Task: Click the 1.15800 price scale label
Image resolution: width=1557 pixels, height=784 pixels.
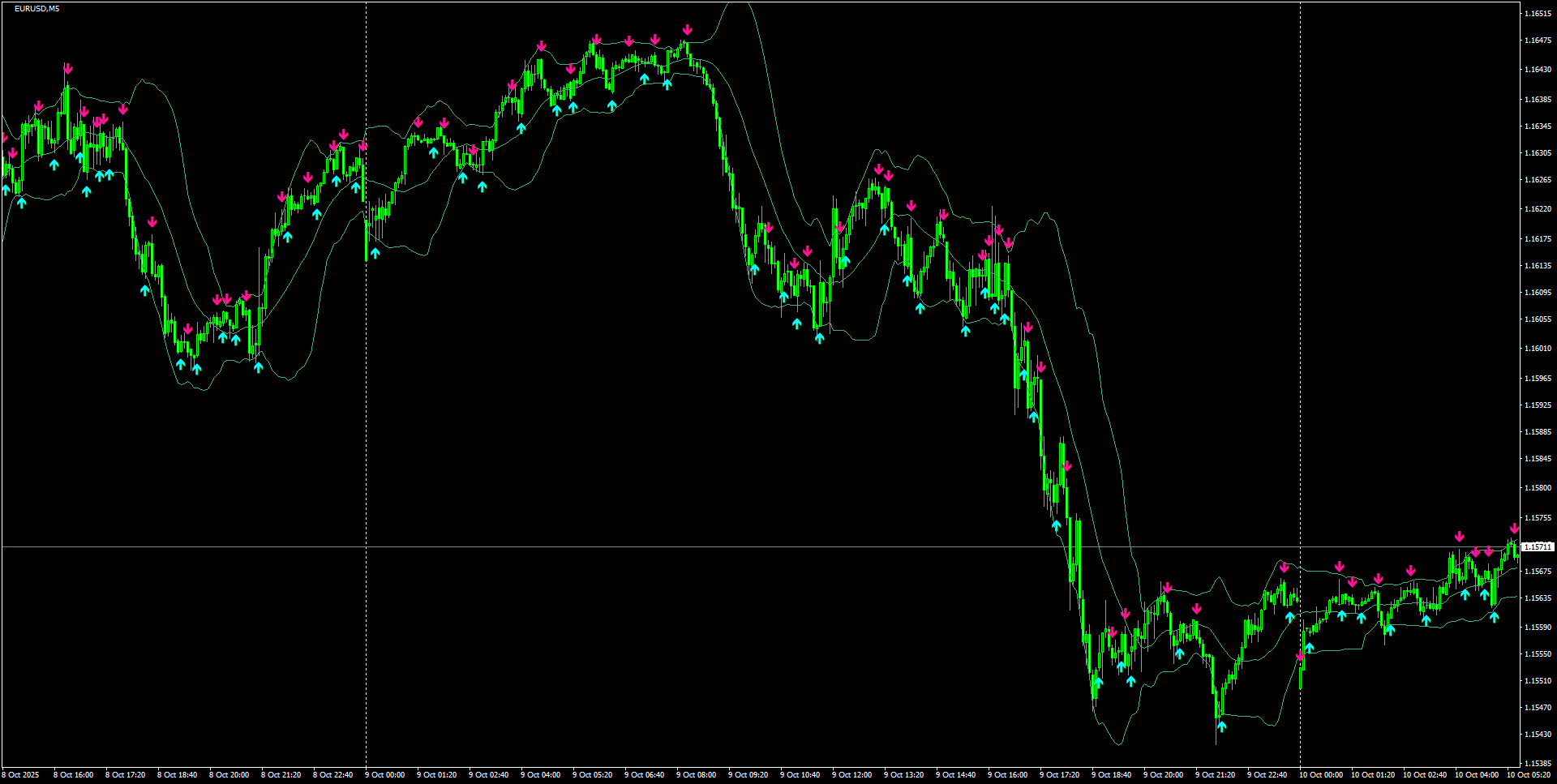Action: click(1538, 488)
